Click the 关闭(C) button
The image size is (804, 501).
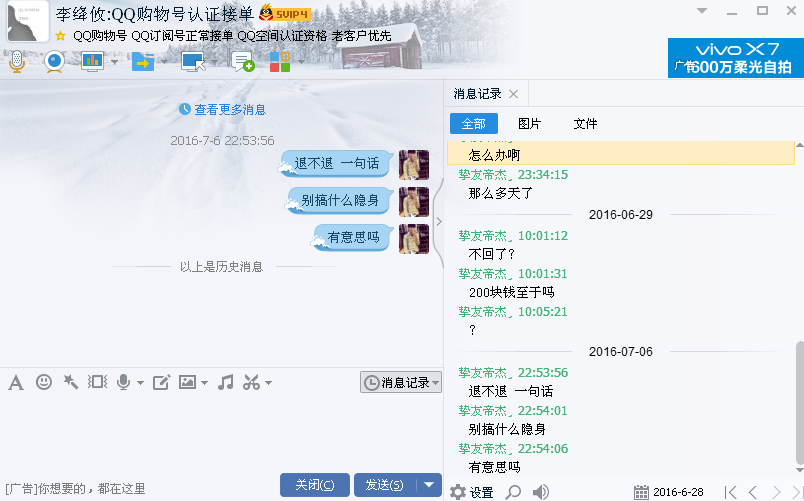click(x=315, y=485)
